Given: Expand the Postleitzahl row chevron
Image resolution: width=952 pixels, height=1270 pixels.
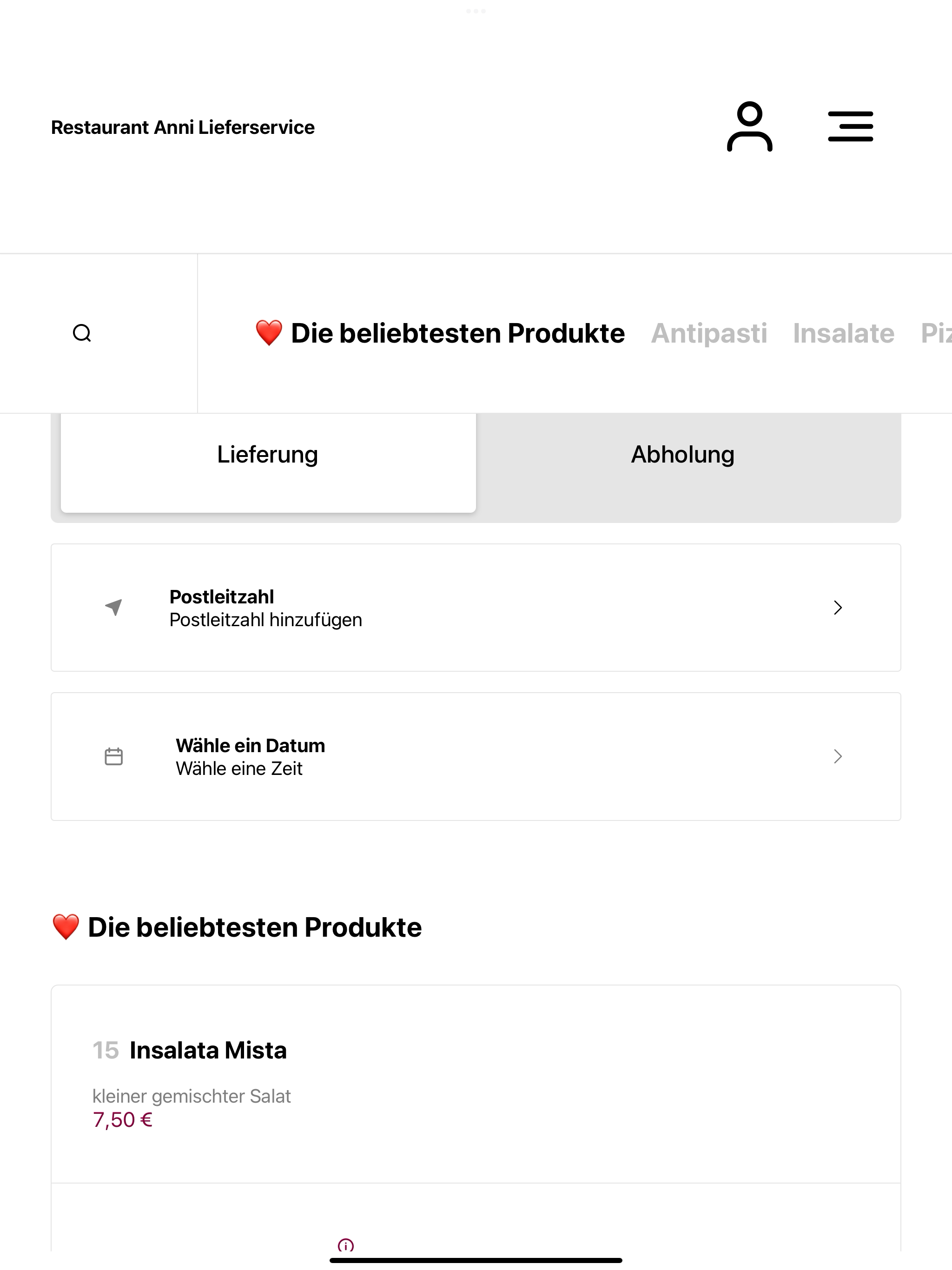Looking at the screenshot, I should click(x=838, y=608).
